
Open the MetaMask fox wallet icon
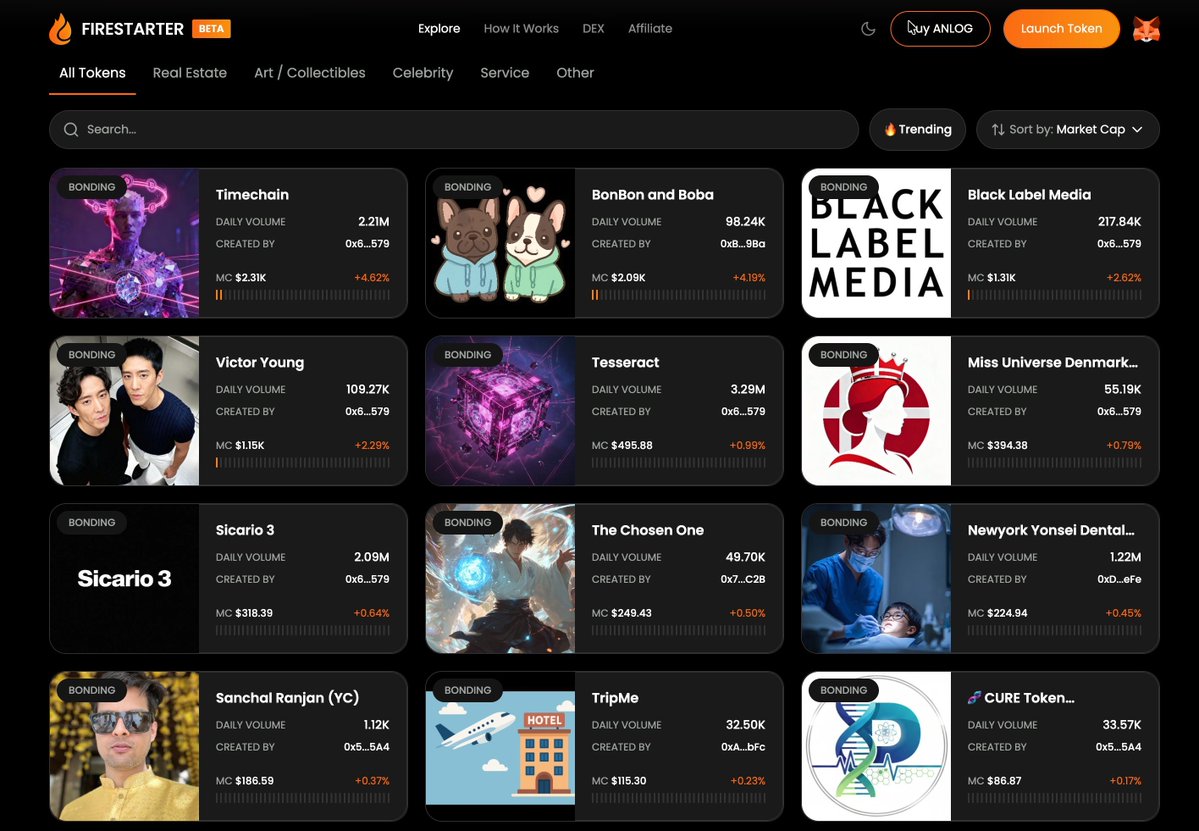[x=1145, y=29]
